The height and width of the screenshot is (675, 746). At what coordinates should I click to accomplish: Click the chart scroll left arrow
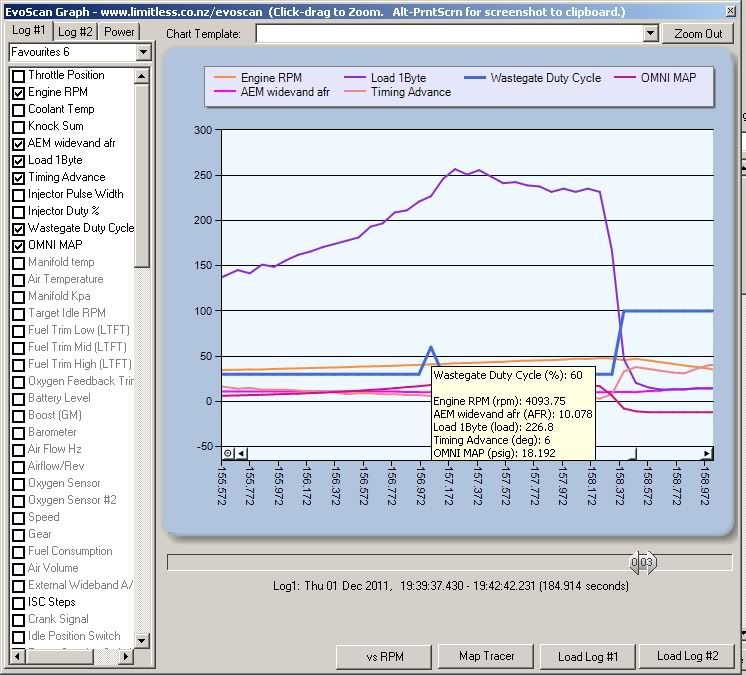point(241,453)
